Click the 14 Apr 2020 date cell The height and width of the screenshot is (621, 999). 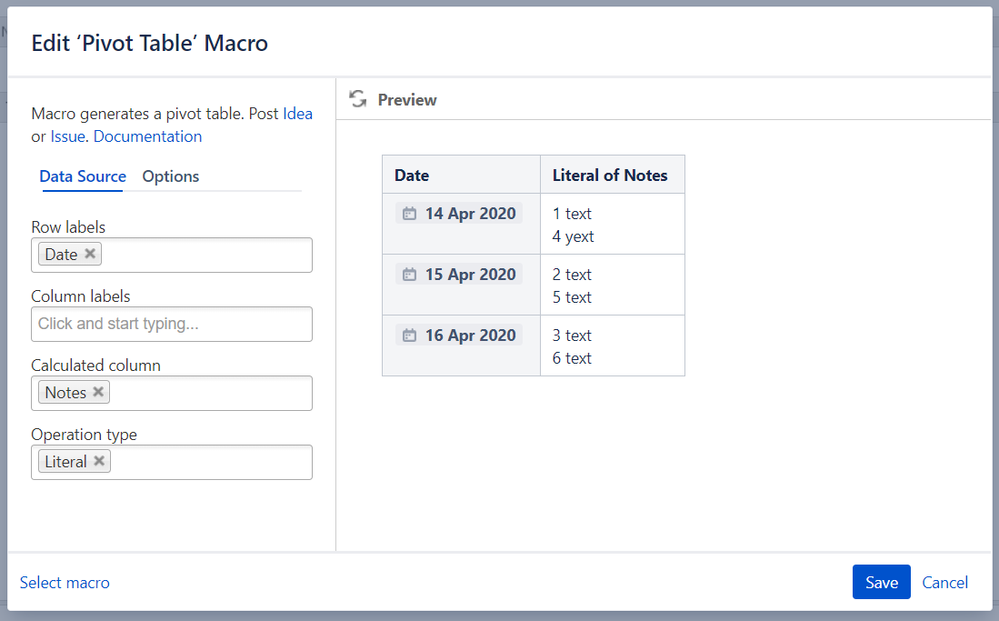click(x=461, y=224)
